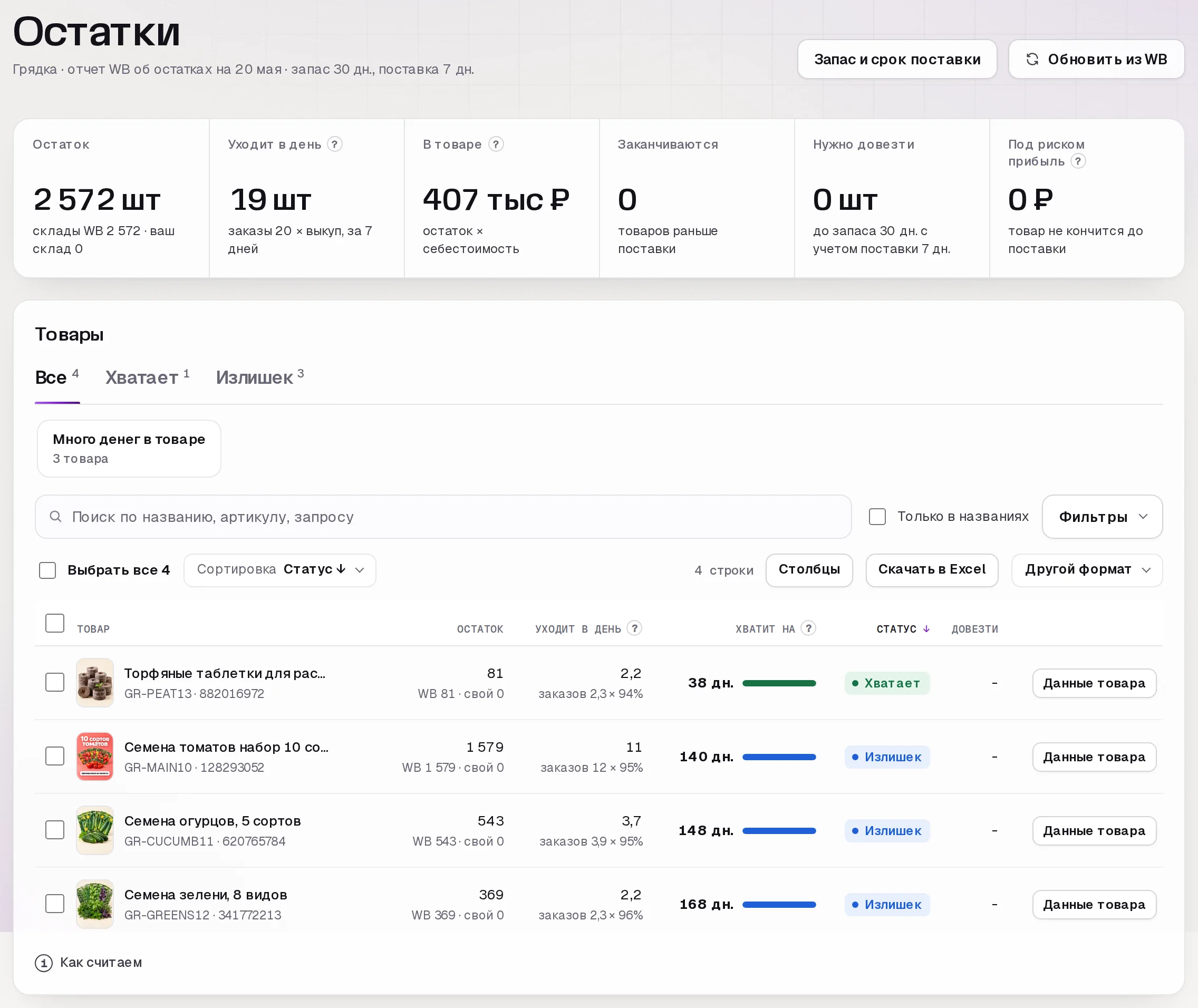Expand the Фильтры dropdown

point(1102,517)
